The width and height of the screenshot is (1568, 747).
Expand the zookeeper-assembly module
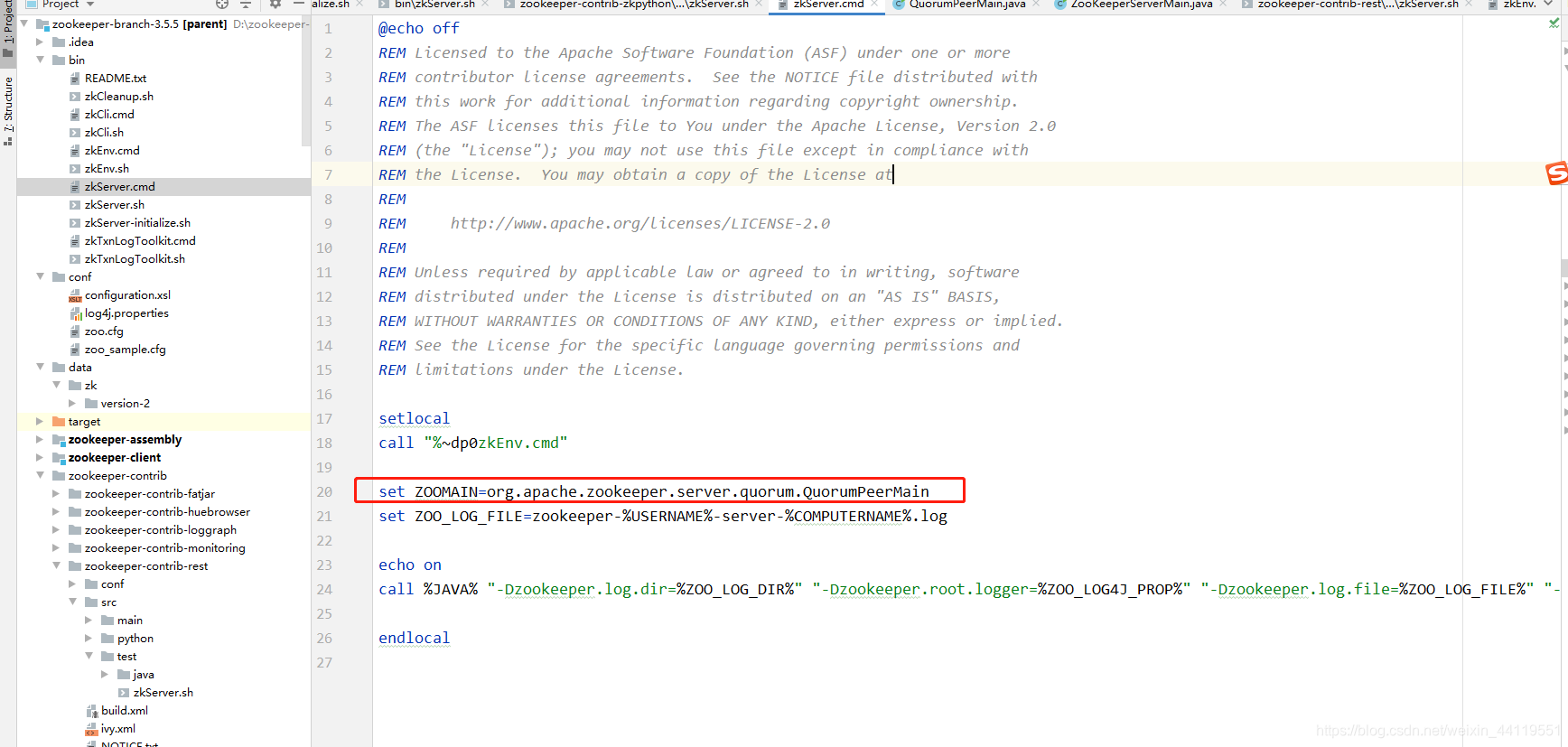(x=40, y=439)
